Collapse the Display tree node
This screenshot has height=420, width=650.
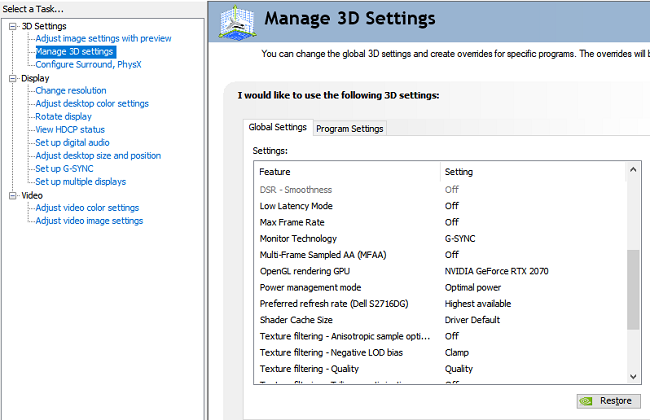pos(13,78)
